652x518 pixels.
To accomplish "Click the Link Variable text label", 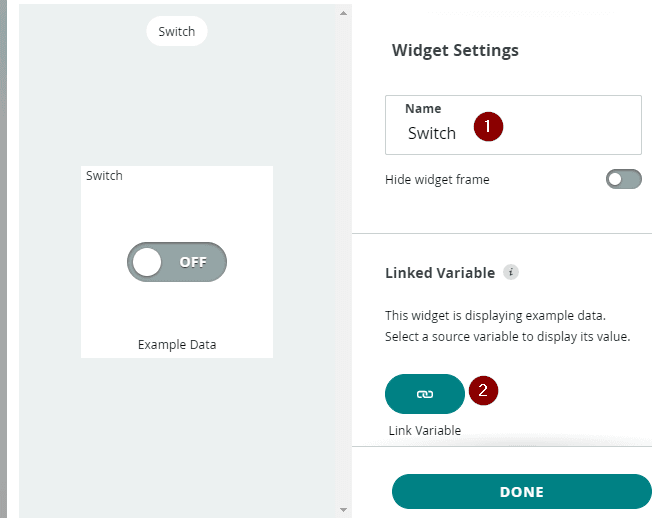I will click(424, 431).
